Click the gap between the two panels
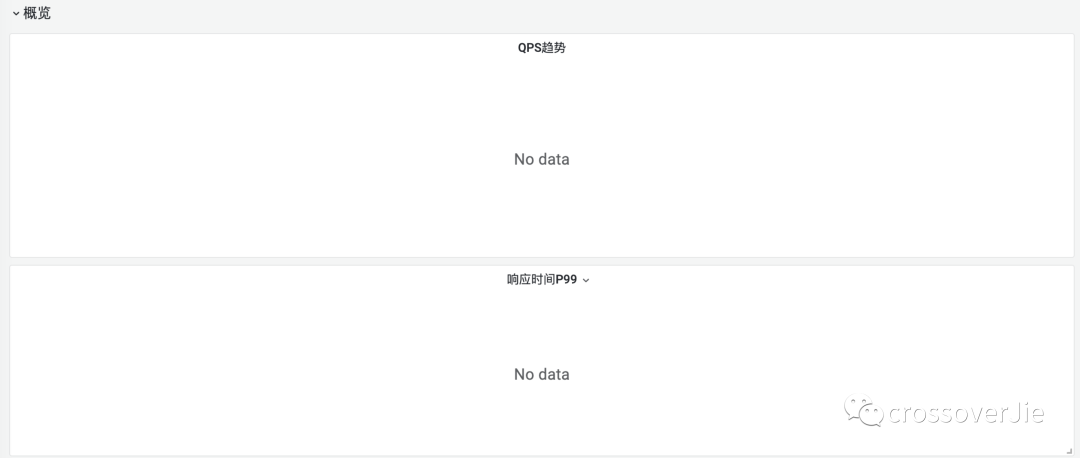The height and width of the screenshot is (458, 1080). (541, 262)
